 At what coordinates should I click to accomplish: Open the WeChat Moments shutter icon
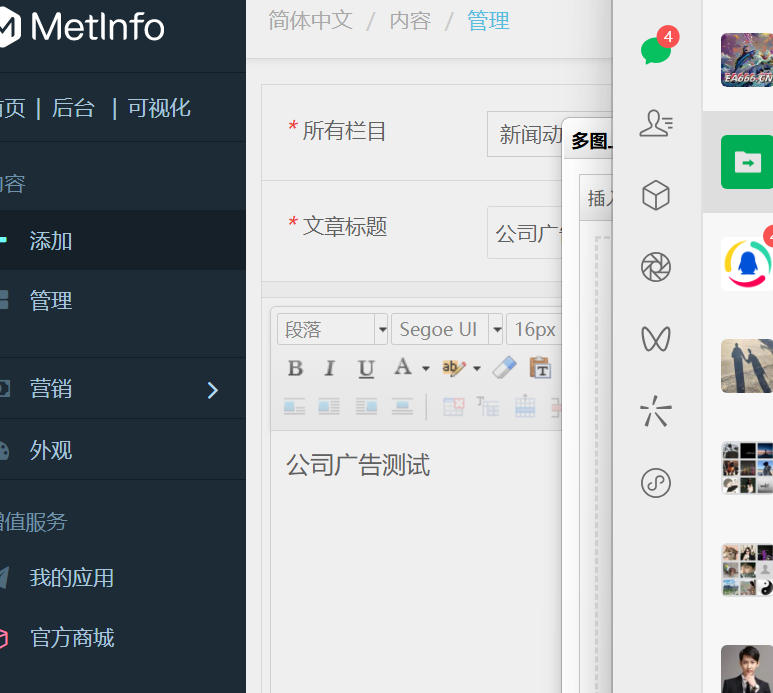click(x=656, y=267)
